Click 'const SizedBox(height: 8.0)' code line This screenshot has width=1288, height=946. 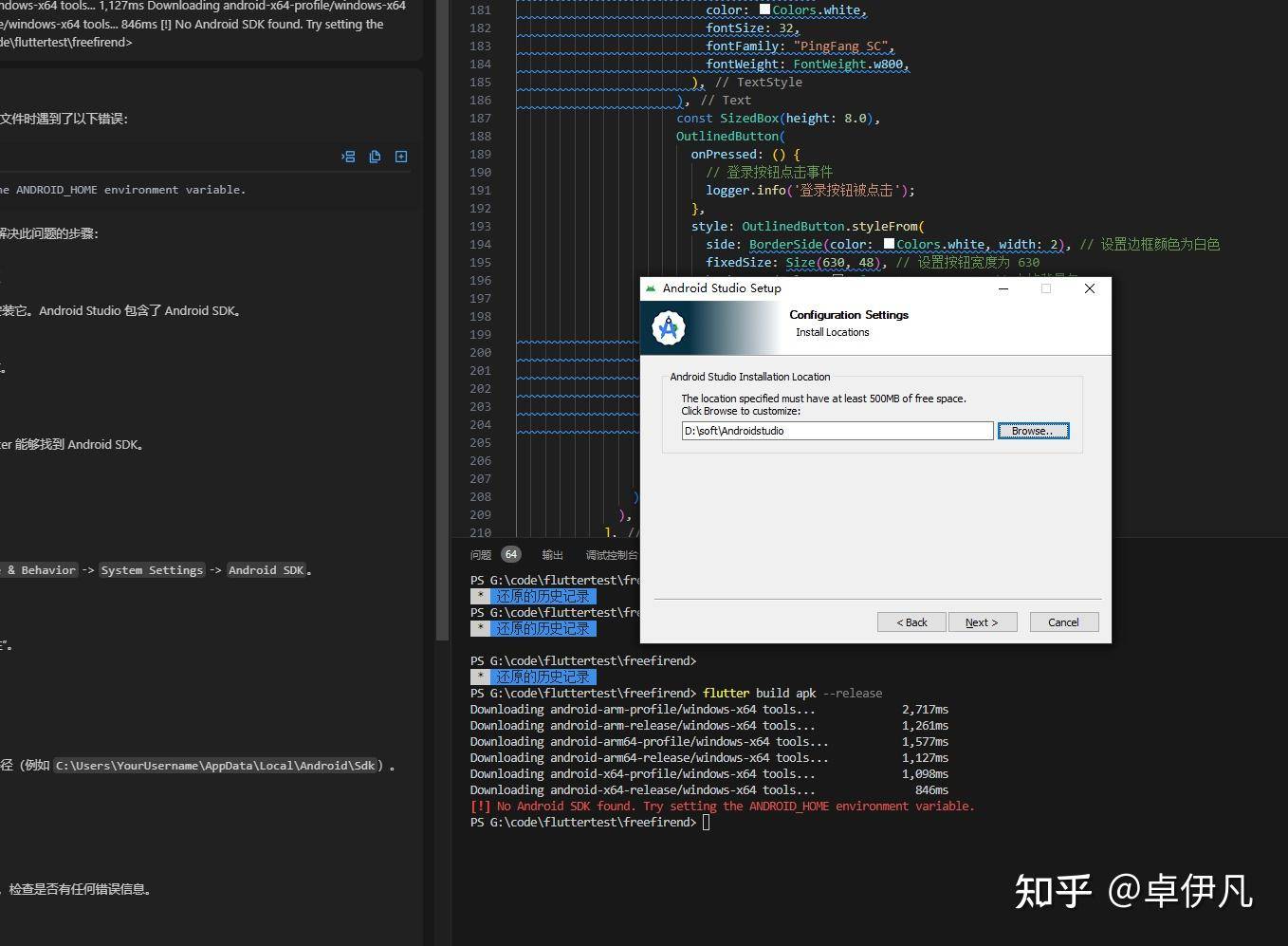778,119
